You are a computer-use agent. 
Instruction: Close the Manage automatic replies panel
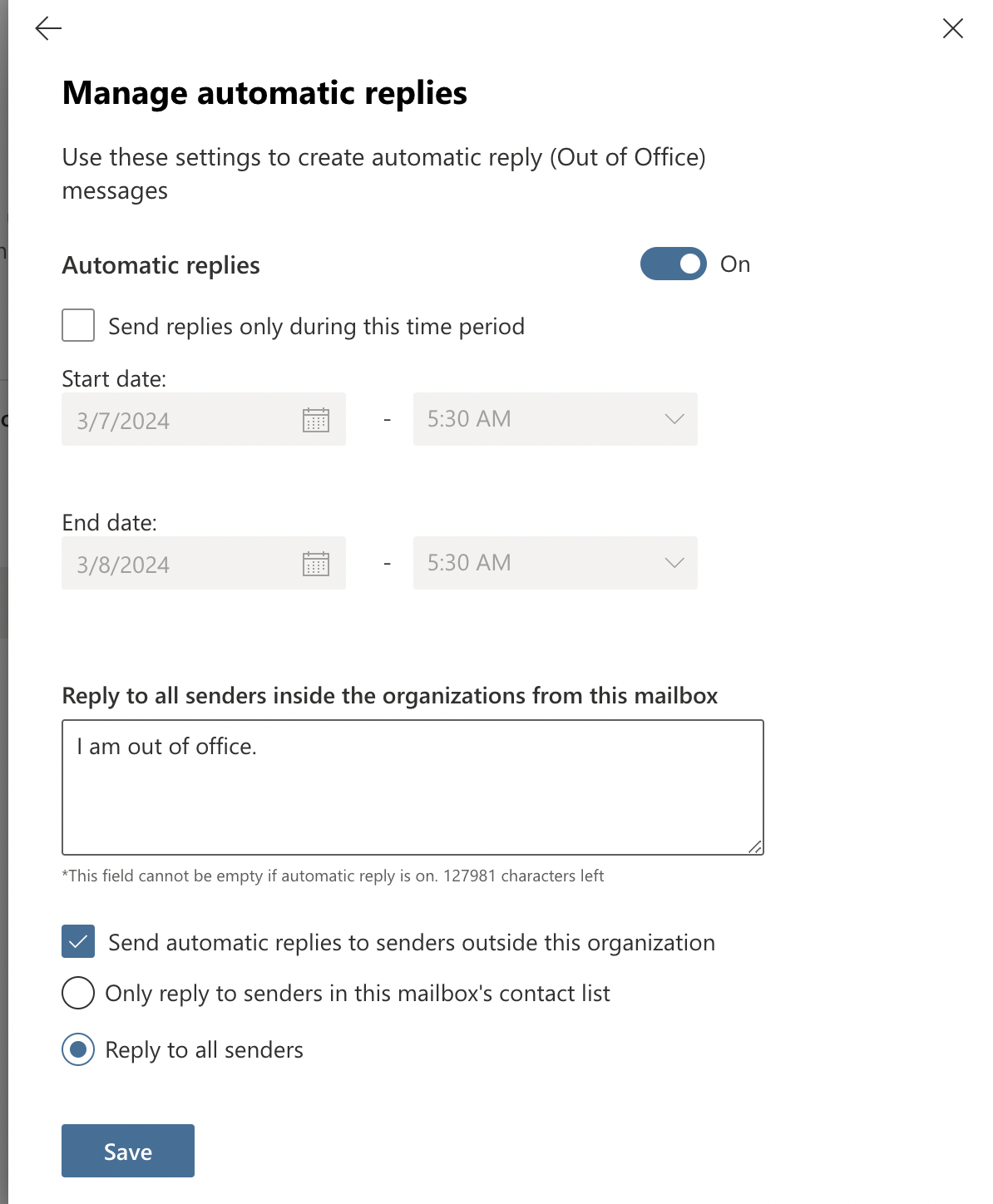[952, 27]
